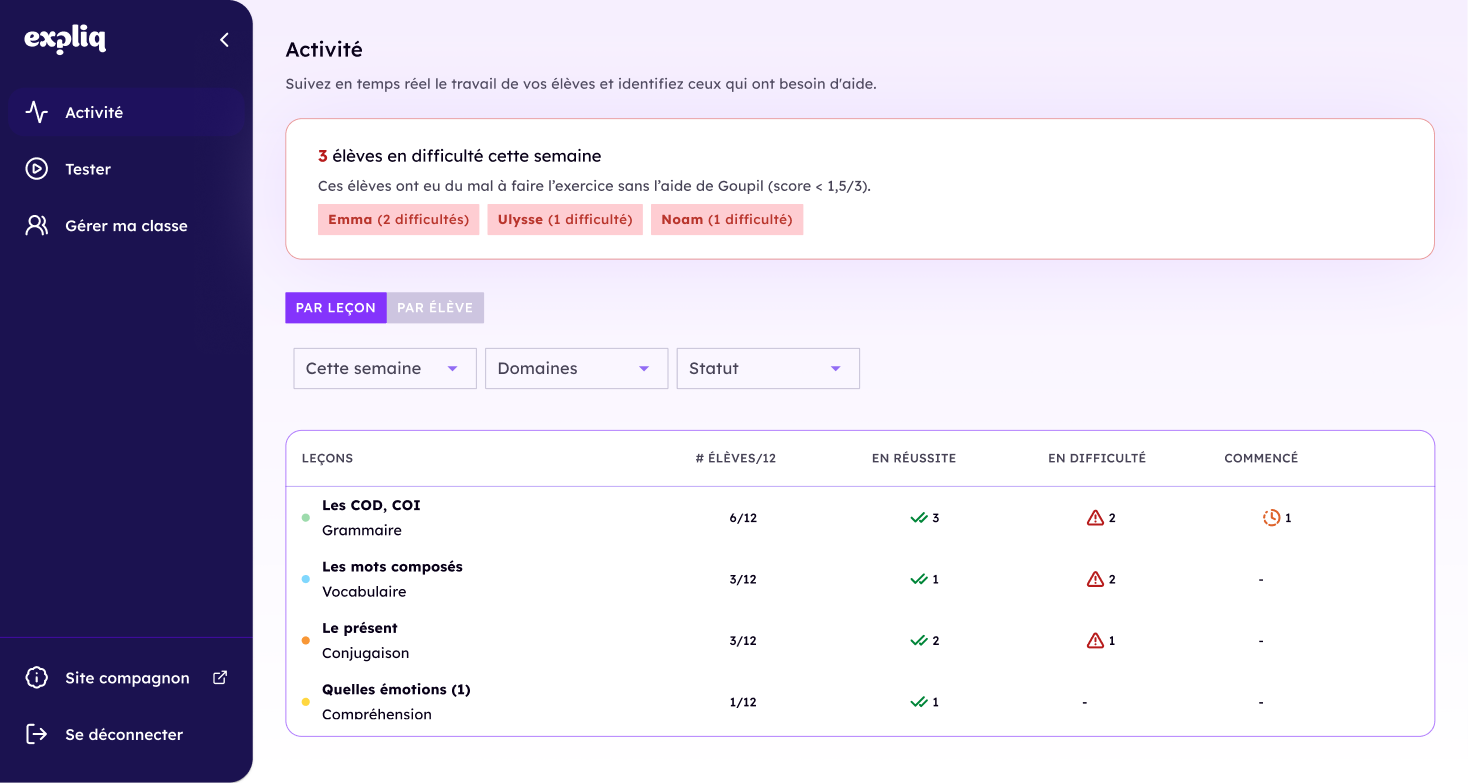Click the warning triangle in Les mots composés row

pos(1095,579)
